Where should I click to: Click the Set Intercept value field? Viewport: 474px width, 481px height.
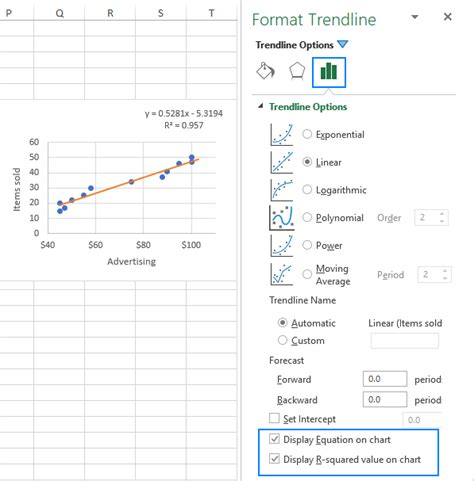click(x=422, y=420)
